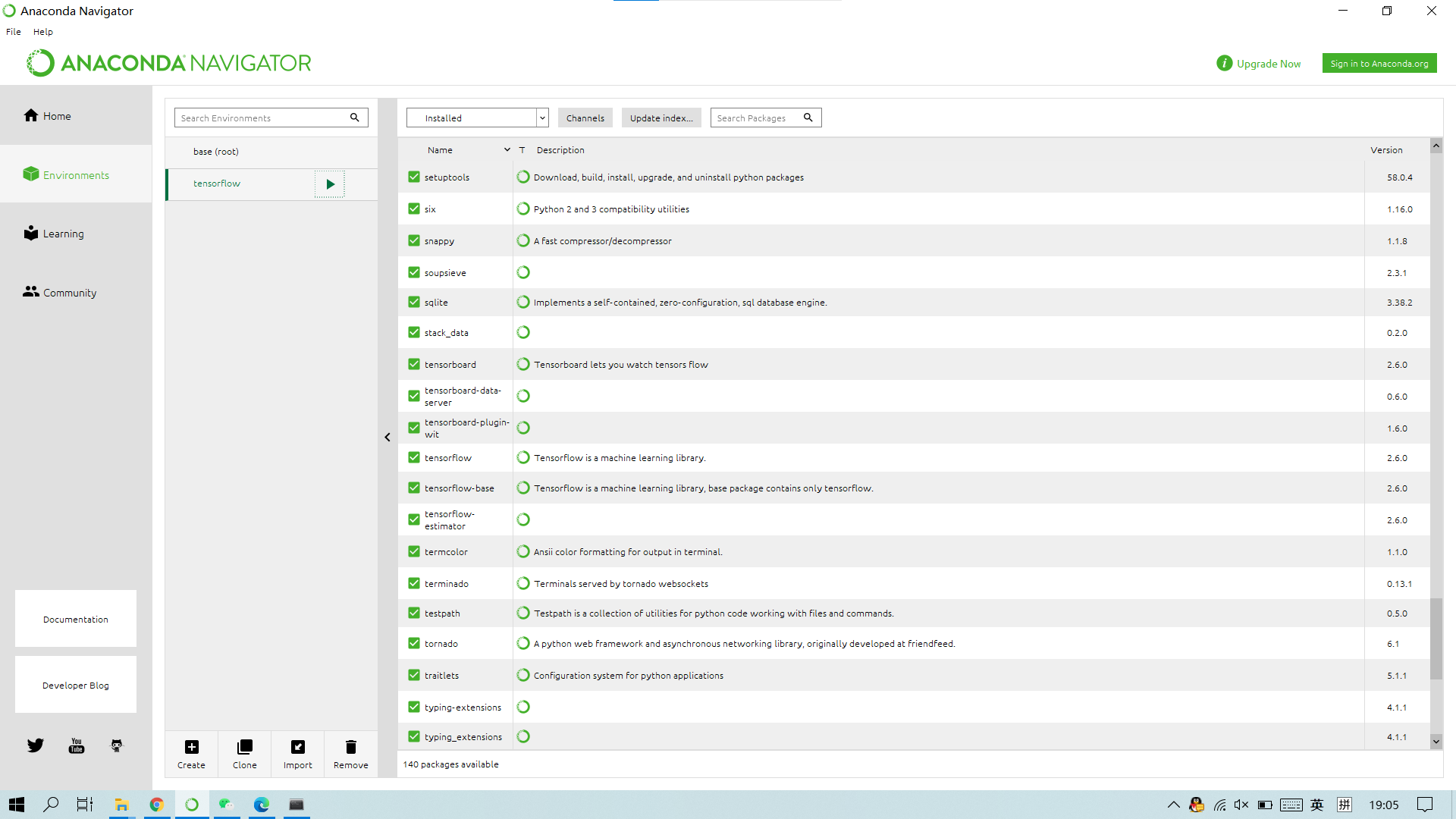Image resolution: width=1456 pixels, height=819 pixels.
Task: Click the Clone environment icon
Action: coord(244,747)
